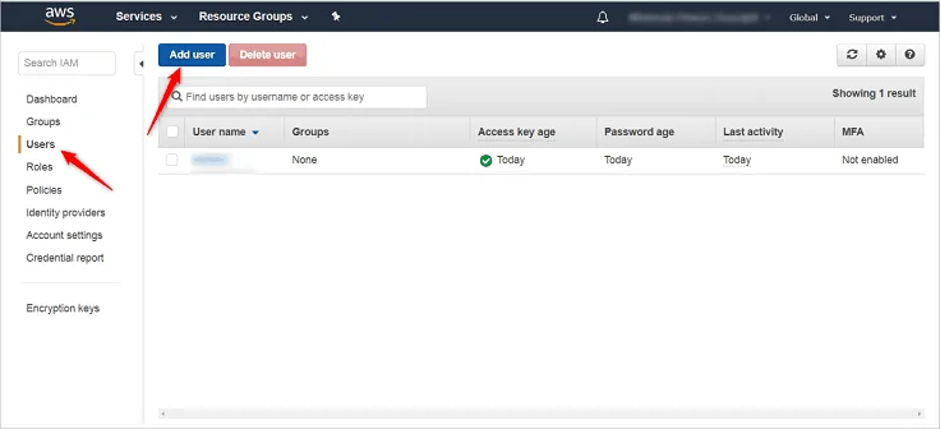The image size is (941, 429).
Task: Open the table settings gear
Action: 880,55
